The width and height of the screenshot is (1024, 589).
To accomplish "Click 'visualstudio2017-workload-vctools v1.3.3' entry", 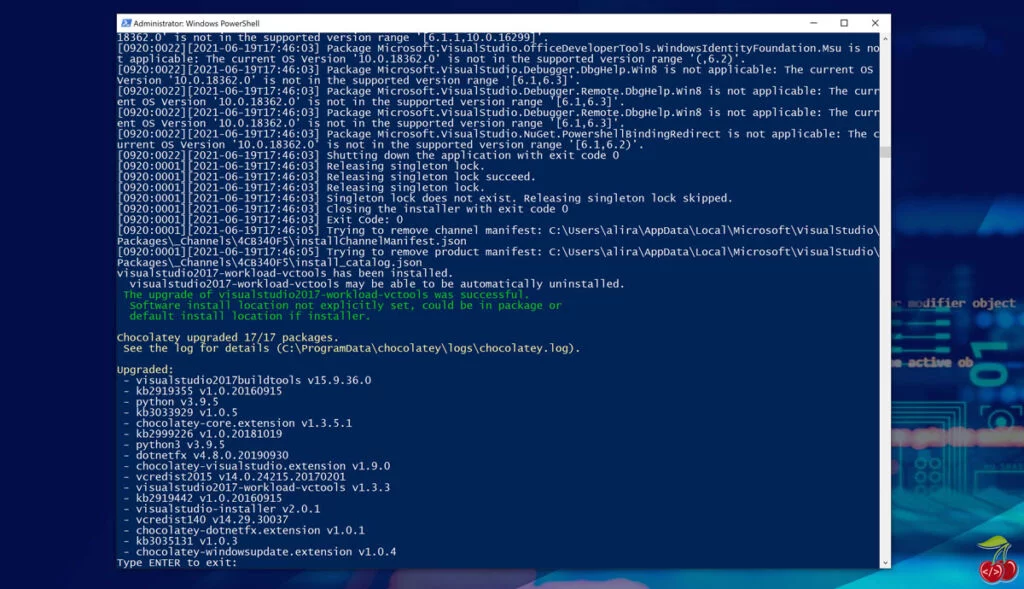I will [x=263, y=487].
